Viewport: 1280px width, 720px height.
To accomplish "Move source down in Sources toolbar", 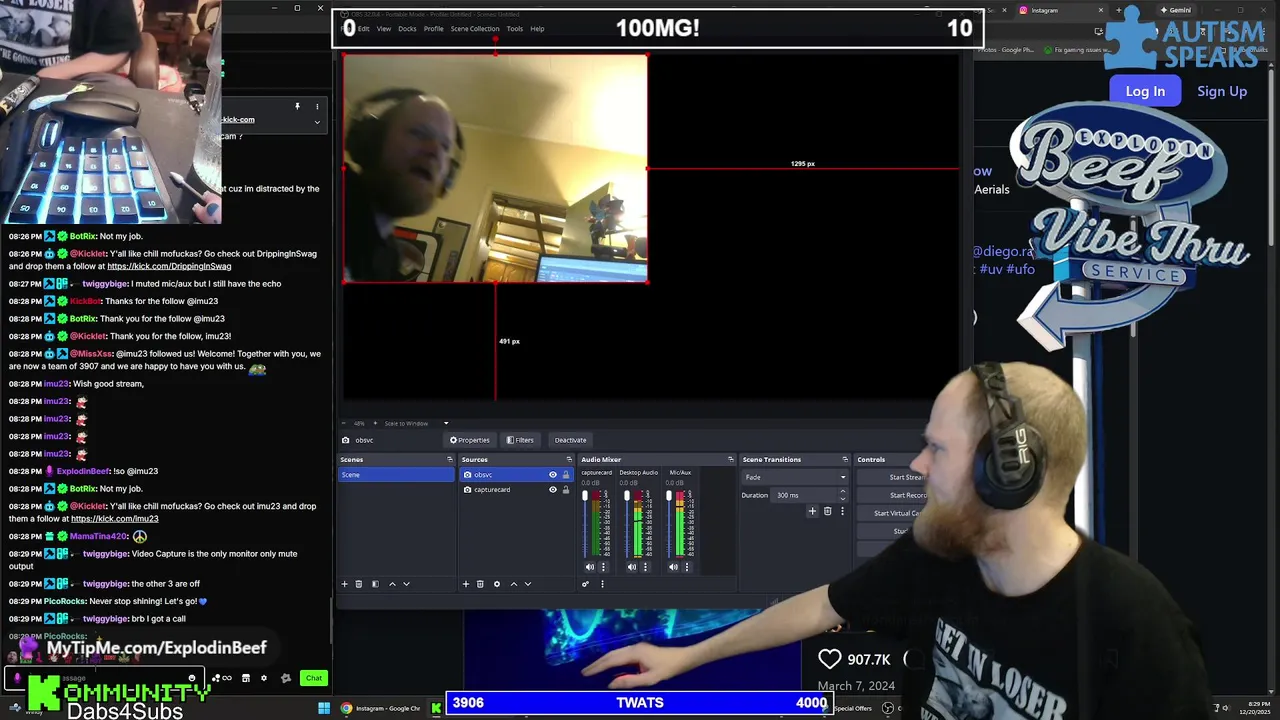I will tap(528, 584).
